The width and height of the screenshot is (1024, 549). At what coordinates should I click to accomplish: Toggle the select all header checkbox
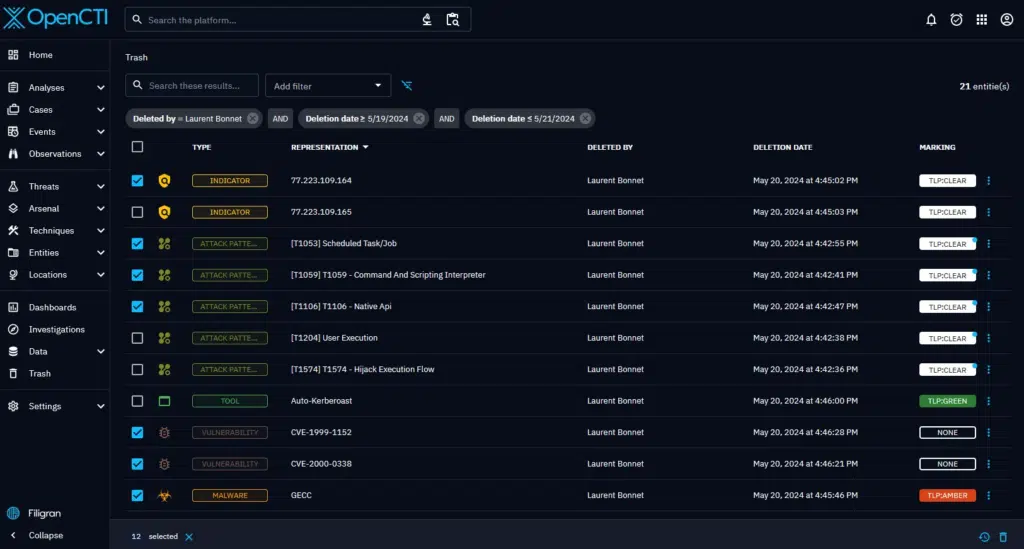point(137,147)
